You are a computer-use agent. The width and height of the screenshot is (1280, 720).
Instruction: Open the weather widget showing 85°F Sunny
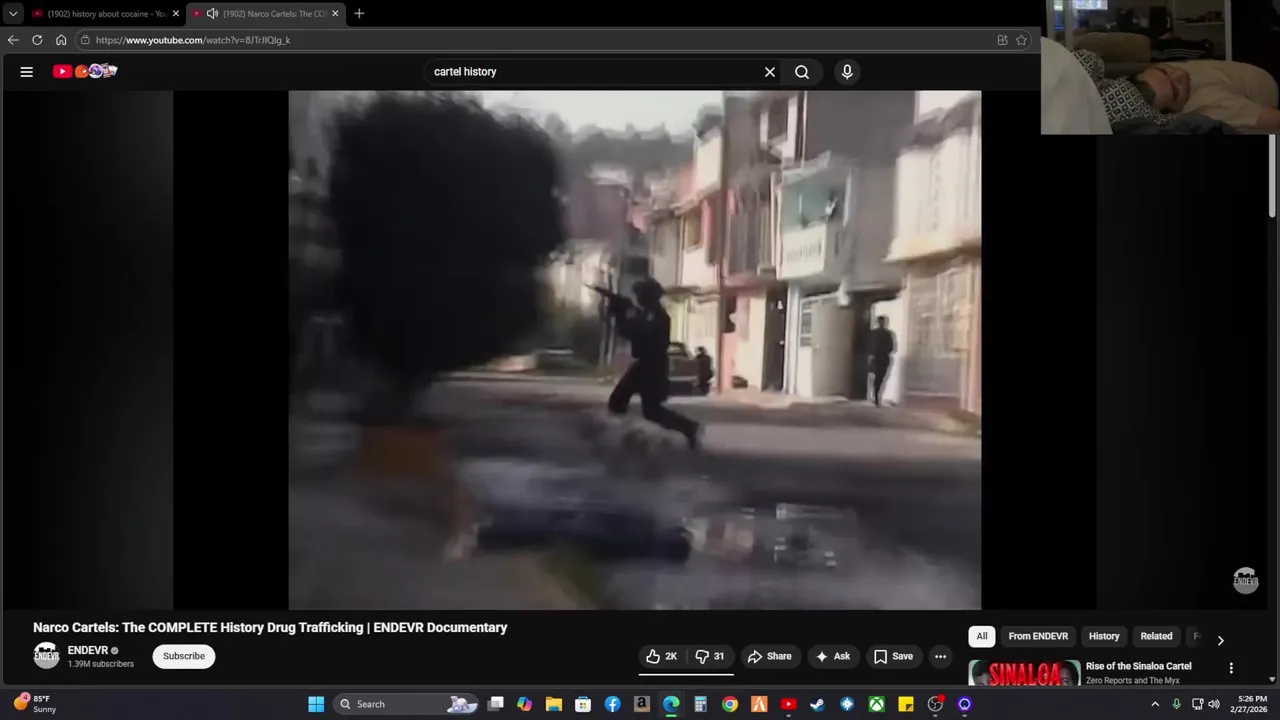click(x=36, y=704)
